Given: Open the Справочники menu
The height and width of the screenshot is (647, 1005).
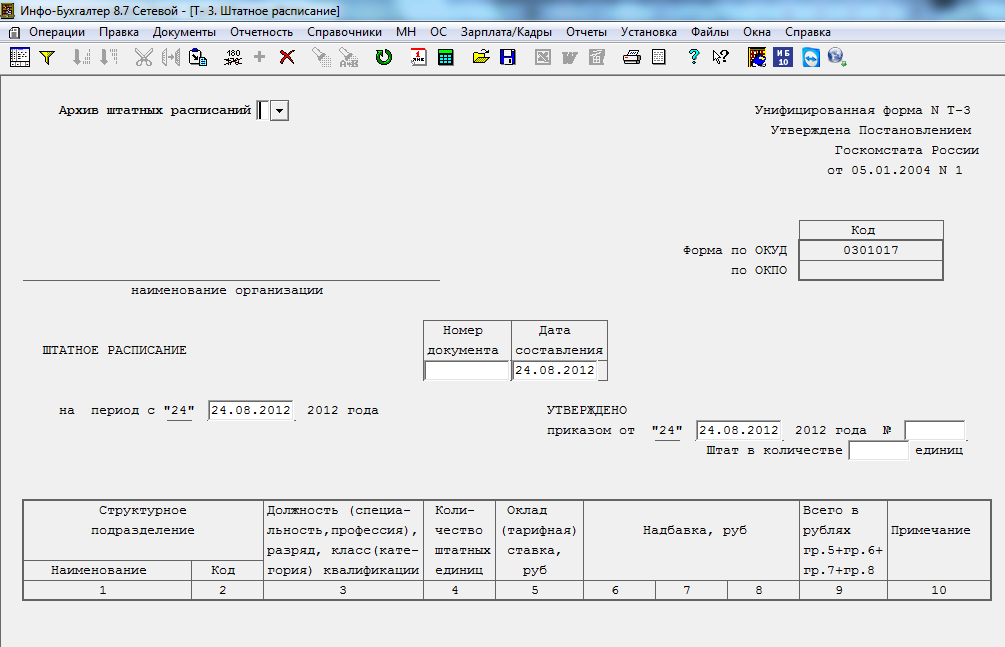Looking at the screenshot, I should (344, 32).
